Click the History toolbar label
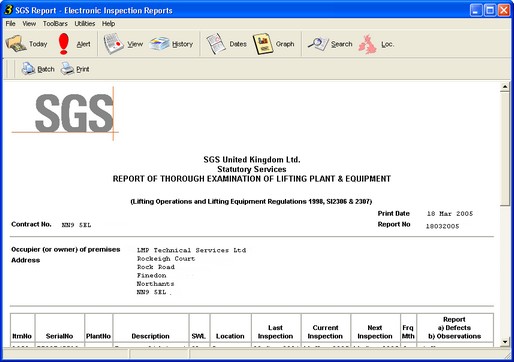 click(182, 44)
